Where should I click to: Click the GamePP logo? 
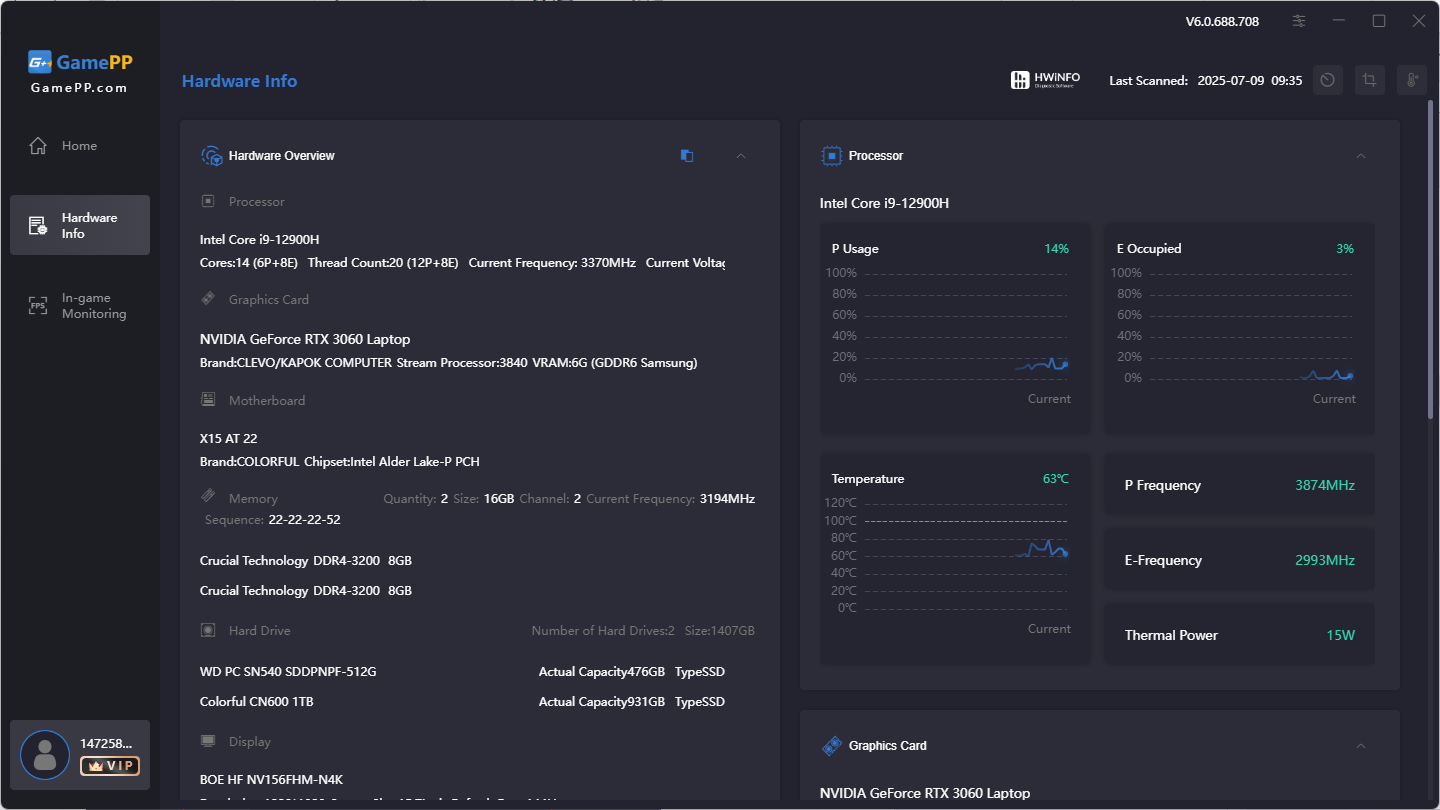tap(80, 62)
